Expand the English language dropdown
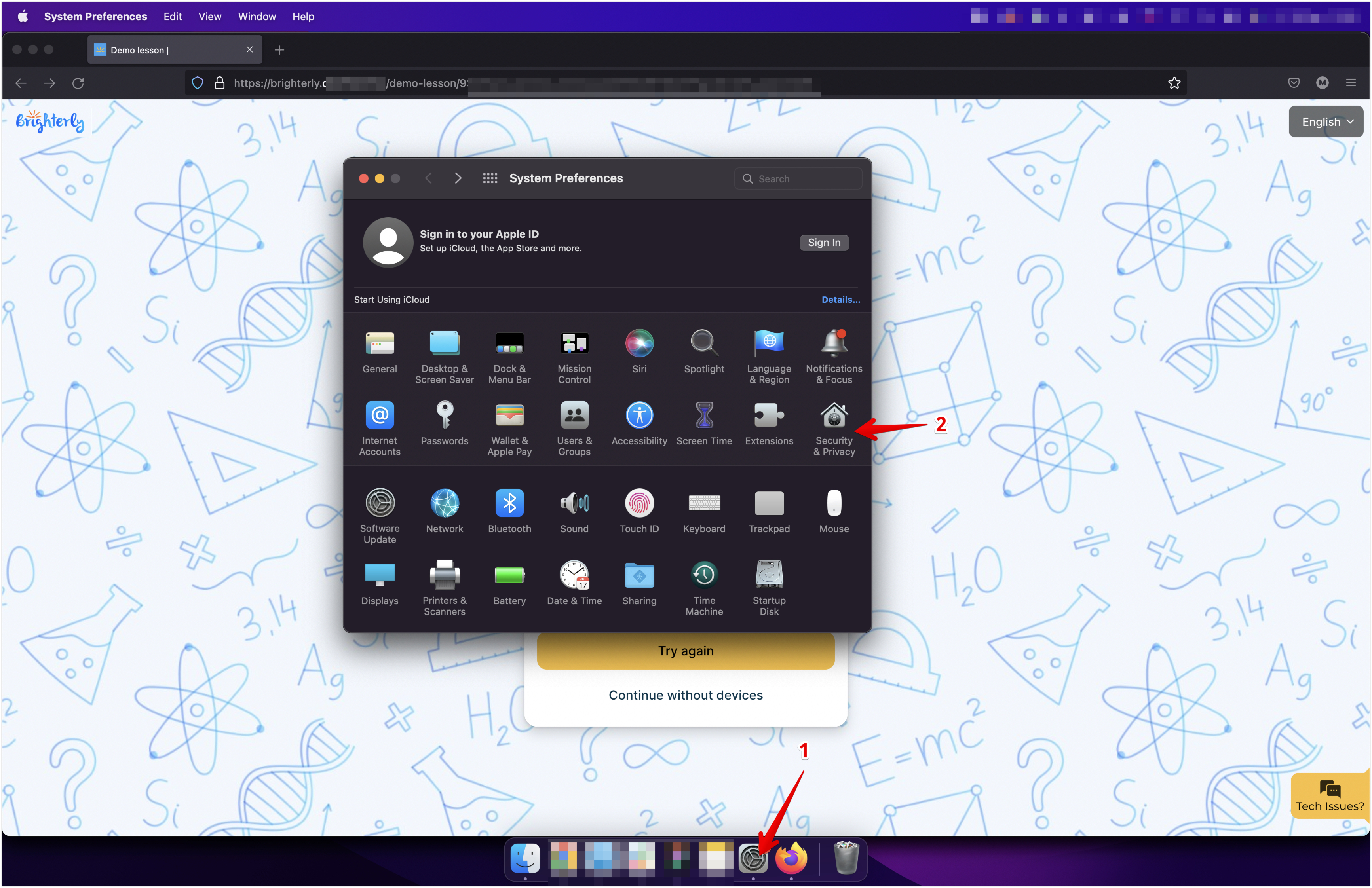 click(1325, 121)
